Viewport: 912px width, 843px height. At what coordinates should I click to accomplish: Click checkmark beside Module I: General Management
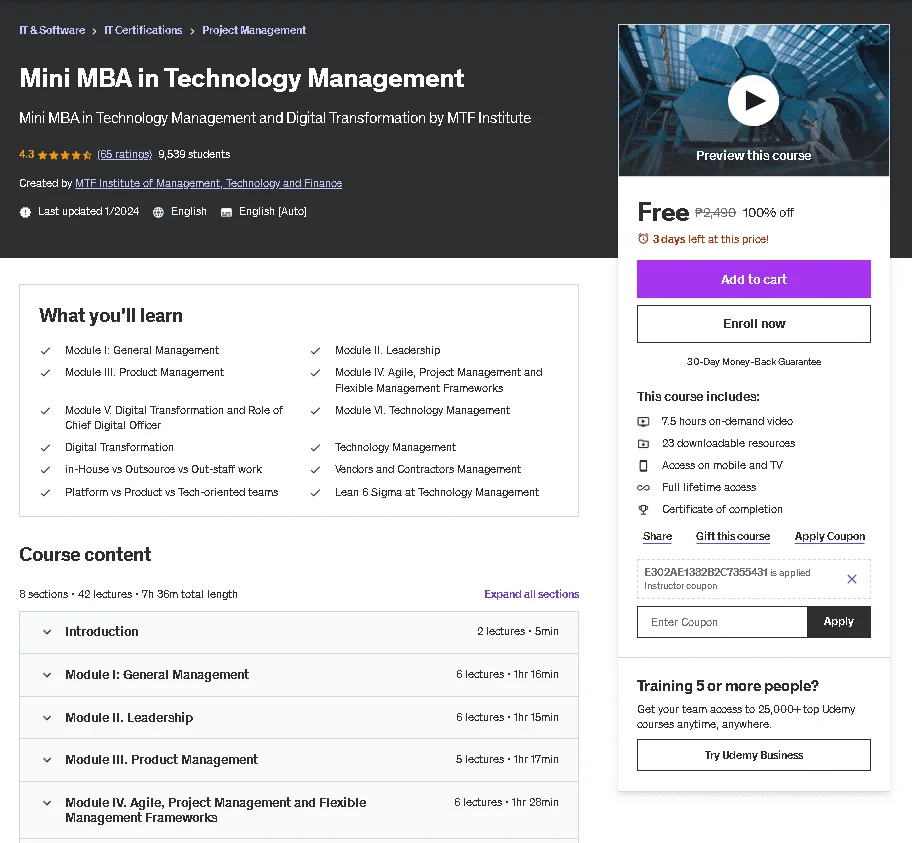[x=45, y=351]
